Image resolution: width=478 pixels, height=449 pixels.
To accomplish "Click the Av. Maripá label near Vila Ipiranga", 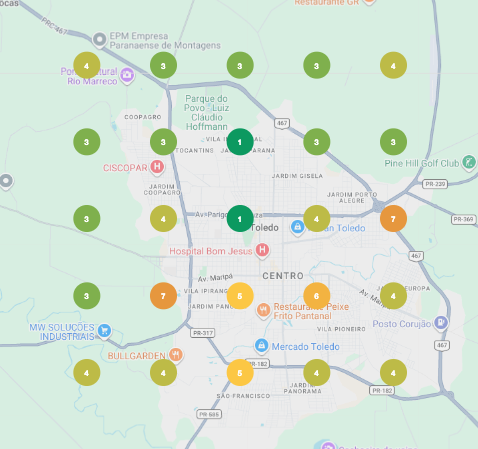I will [215, 278].
